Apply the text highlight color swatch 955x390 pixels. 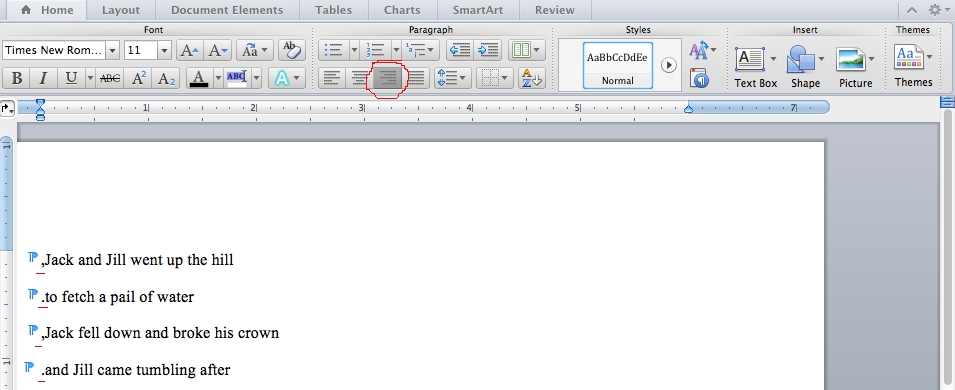(237, 78)
